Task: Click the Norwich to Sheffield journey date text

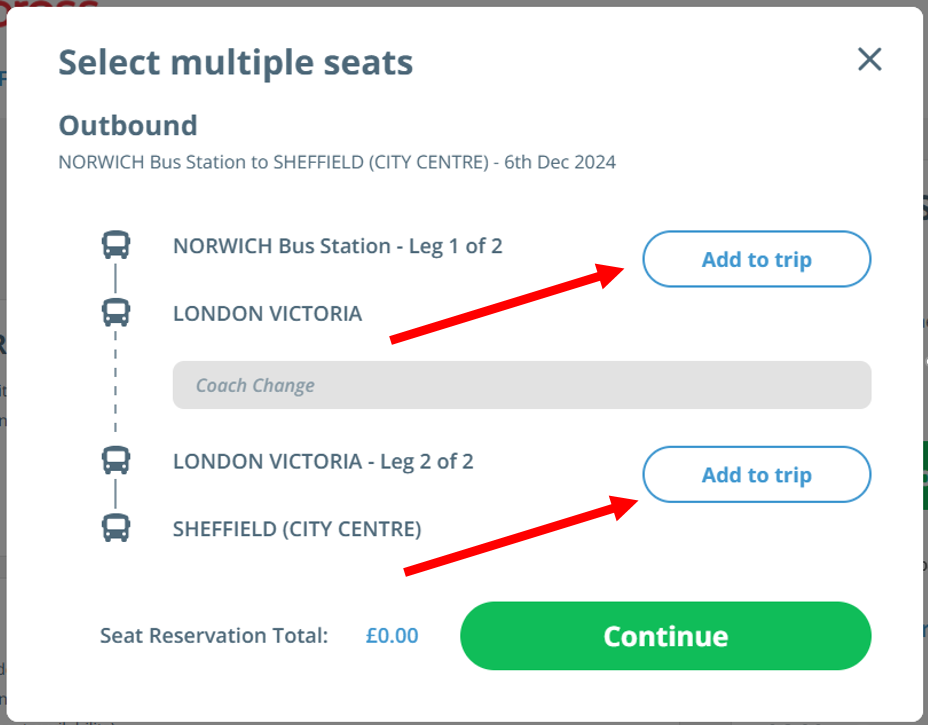Action: point(337,162)
